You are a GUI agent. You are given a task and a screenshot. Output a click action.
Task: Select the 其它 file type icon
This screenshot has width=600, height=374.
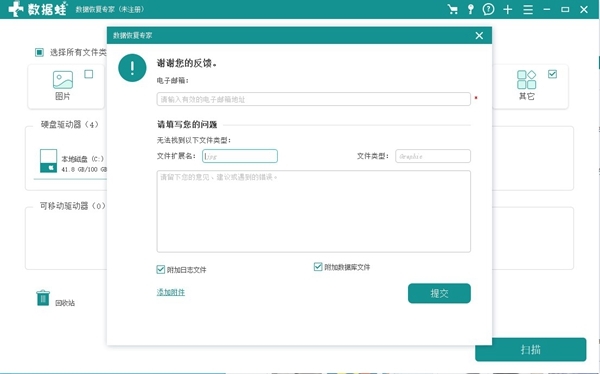[527, 80]
